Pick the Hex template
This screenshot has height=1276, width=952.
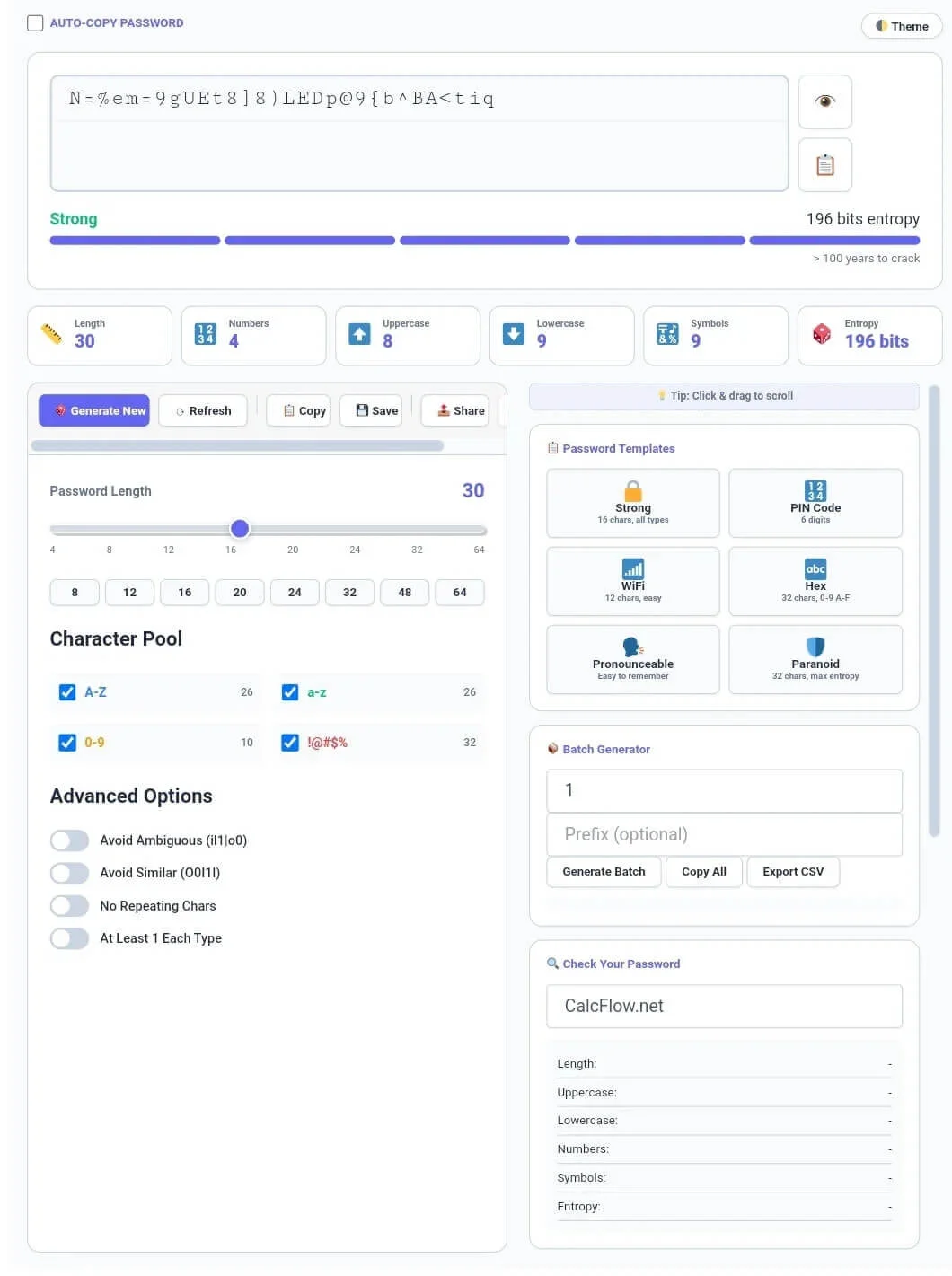pyautogui.click(x=815, y=581)
